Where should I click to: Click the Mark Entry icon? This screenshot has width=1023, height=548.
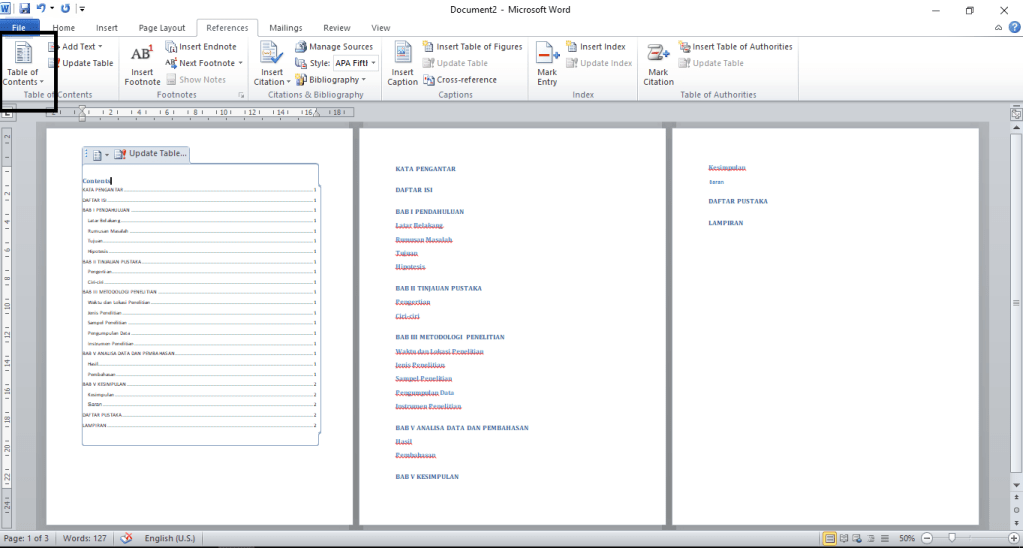tap(547, 55)
